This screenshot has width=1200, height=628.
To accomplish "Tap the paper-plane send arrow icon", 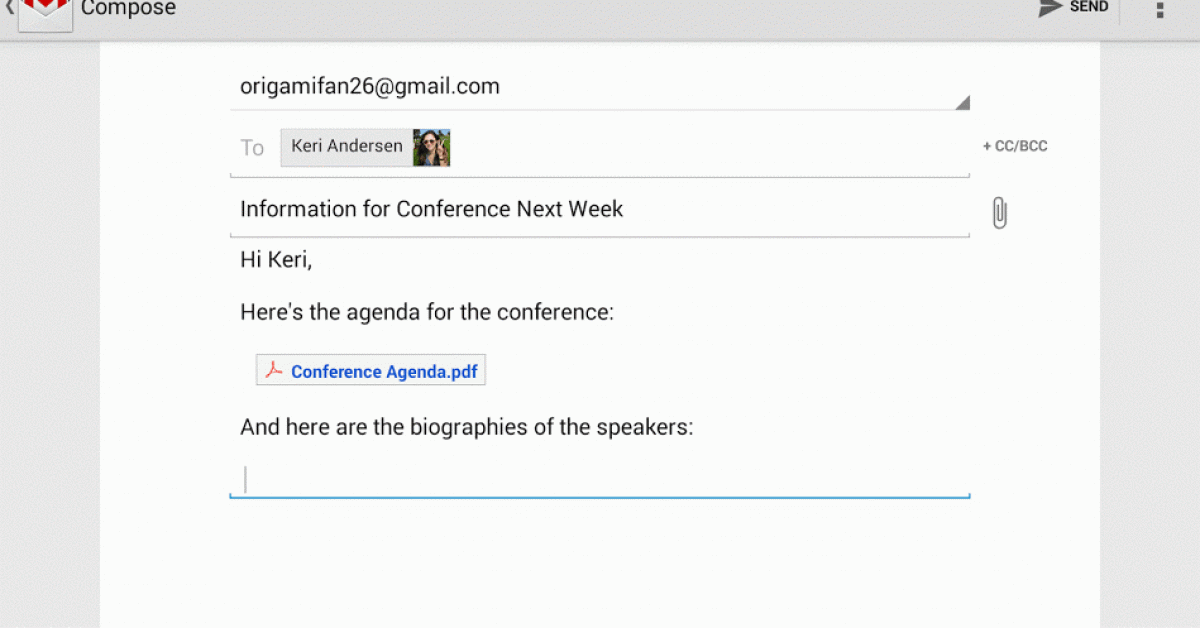I will pyautogui.click(x=1049, y=8).
